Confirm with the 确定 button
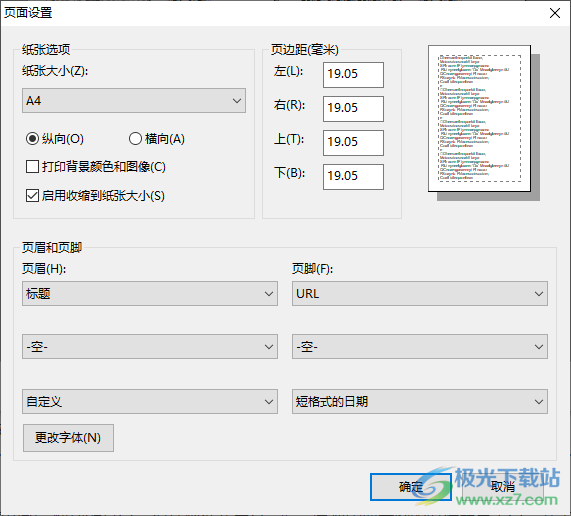Image resolution: width=571 pixels, height=516 pixels. [411, 487]
